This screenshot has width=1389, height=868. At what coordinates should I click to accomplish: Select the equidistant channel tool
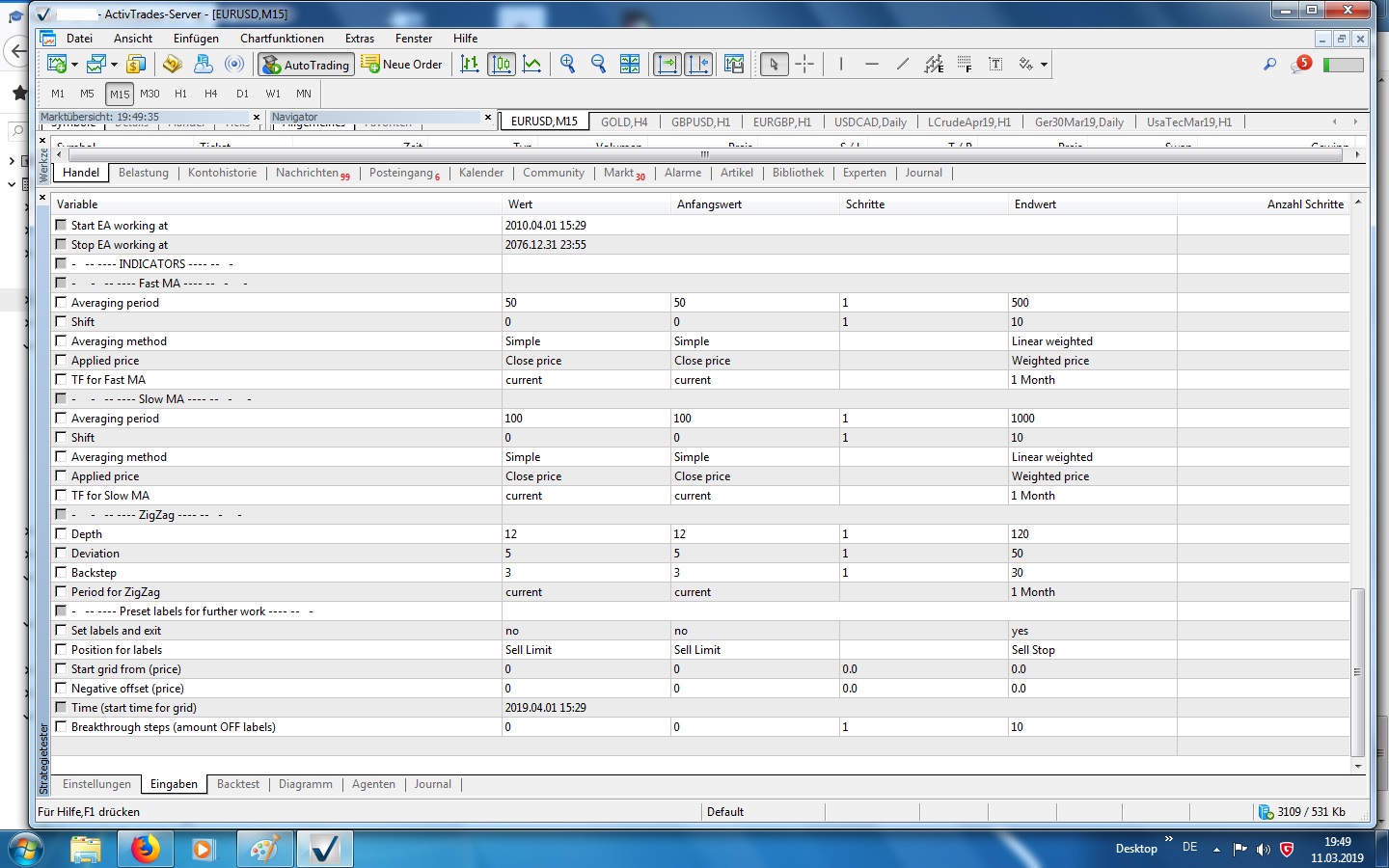[x=934, y=65]
